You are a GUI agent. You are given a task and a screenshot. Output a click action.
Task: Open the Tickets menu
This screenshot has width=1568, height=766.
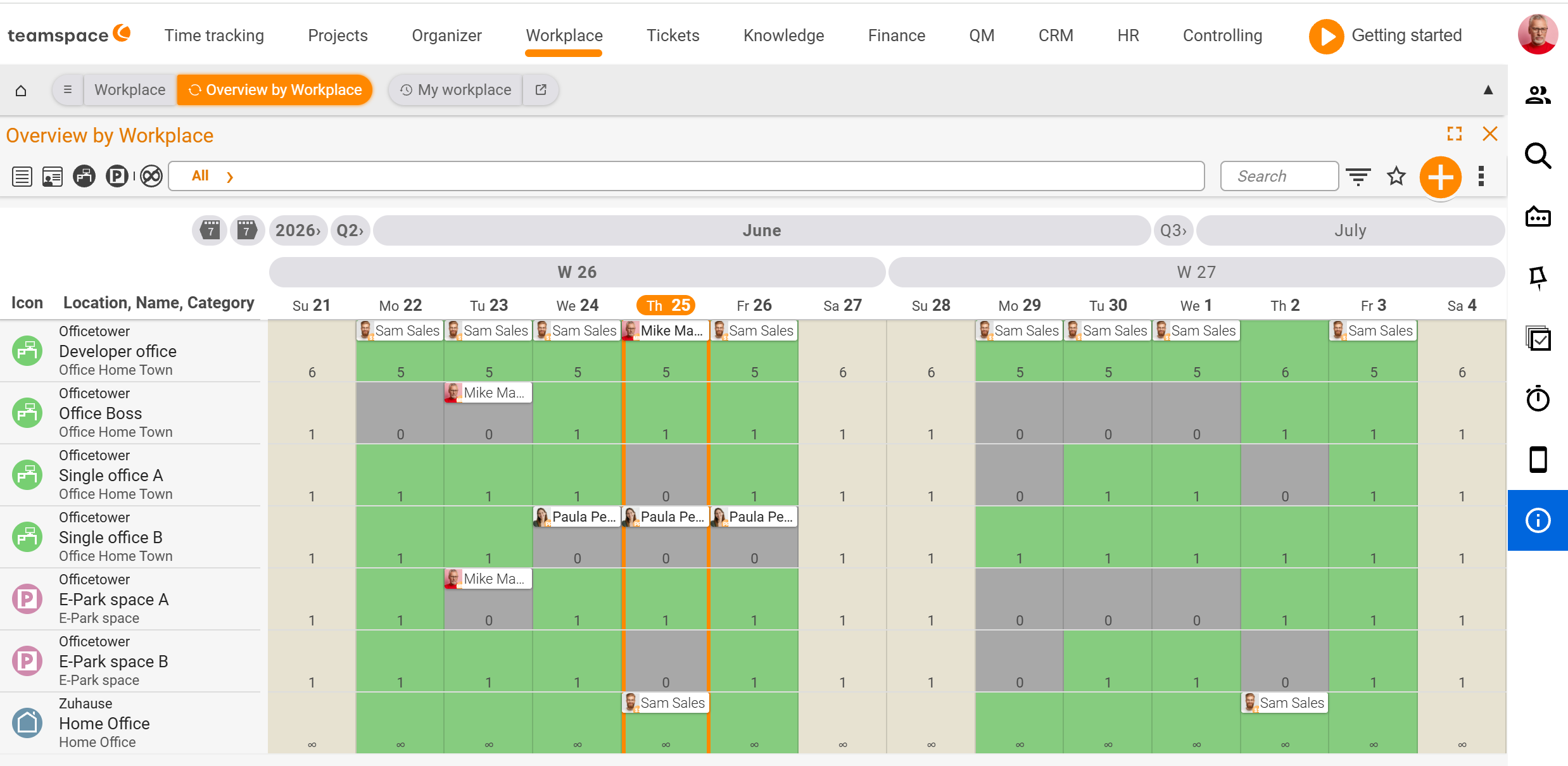tap(673, 35)
